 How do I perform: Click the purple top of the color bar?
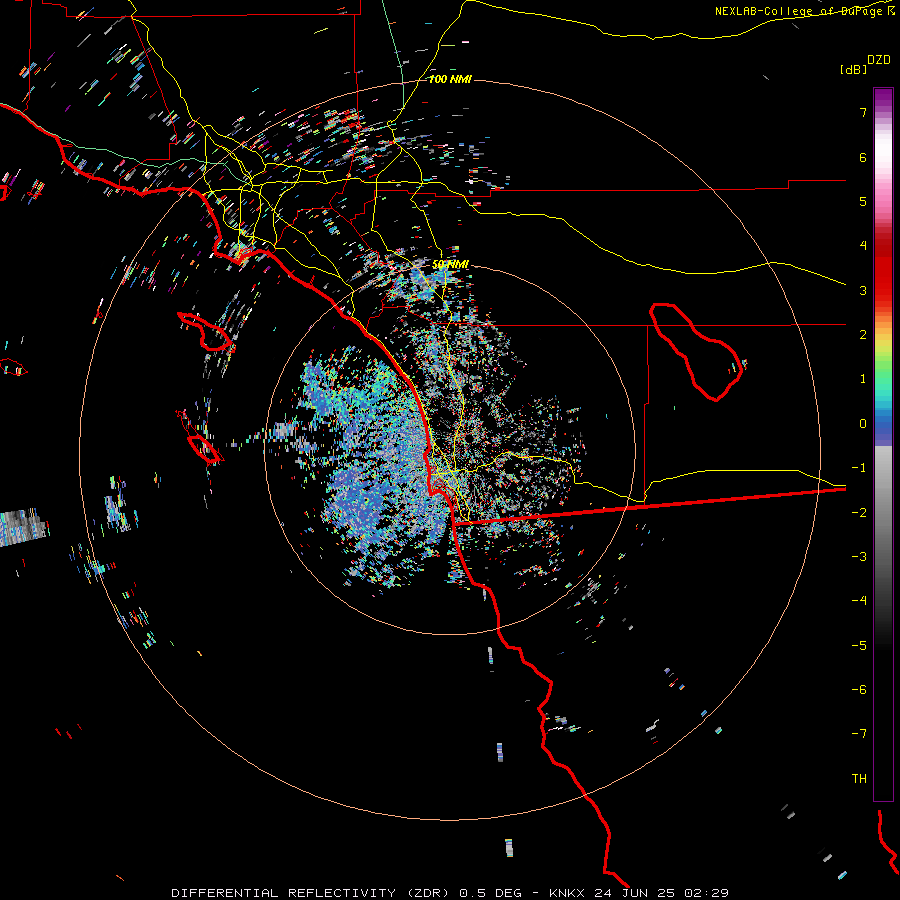coord(883,98)
